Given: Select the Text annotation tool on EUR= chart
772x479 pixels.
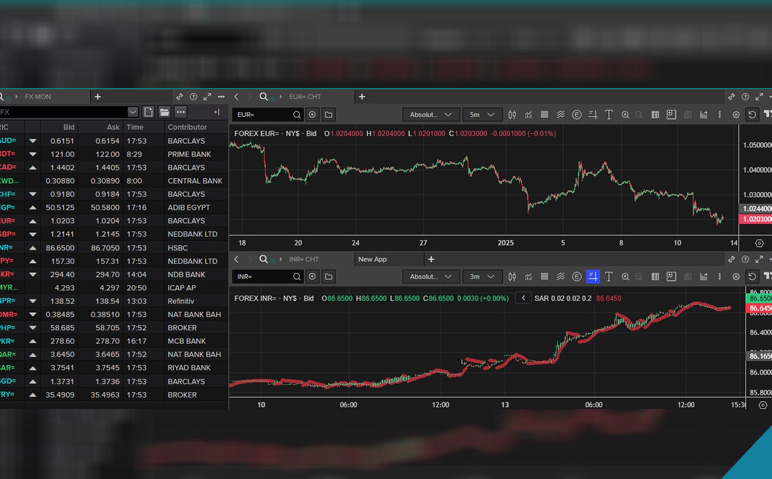Looking at the screenshot, I should [x=609, y=115].
